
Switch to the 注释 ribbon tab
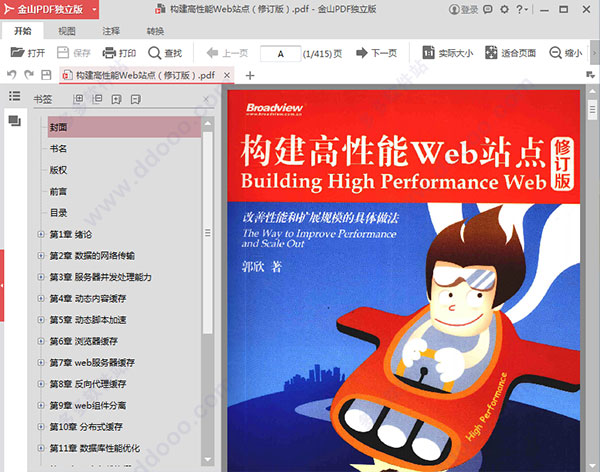[x=111, y=31]
